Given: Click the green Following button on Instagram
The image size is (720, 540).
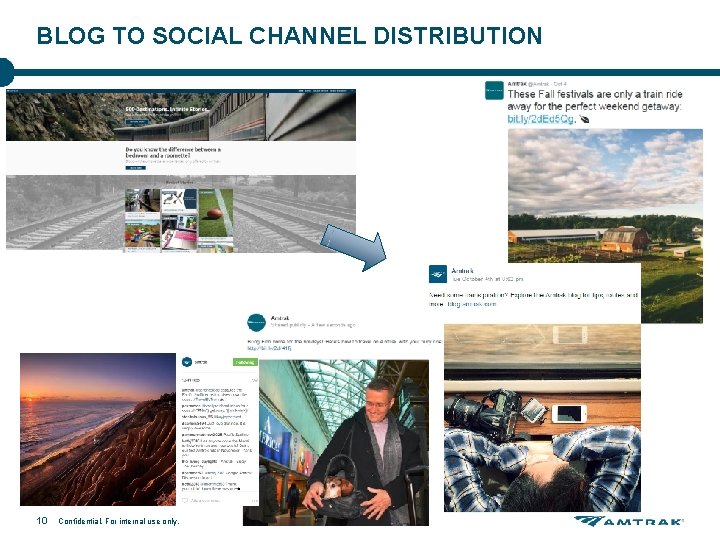Looking at the screenshot, I should pyautogui.click(x=245, y=362).
